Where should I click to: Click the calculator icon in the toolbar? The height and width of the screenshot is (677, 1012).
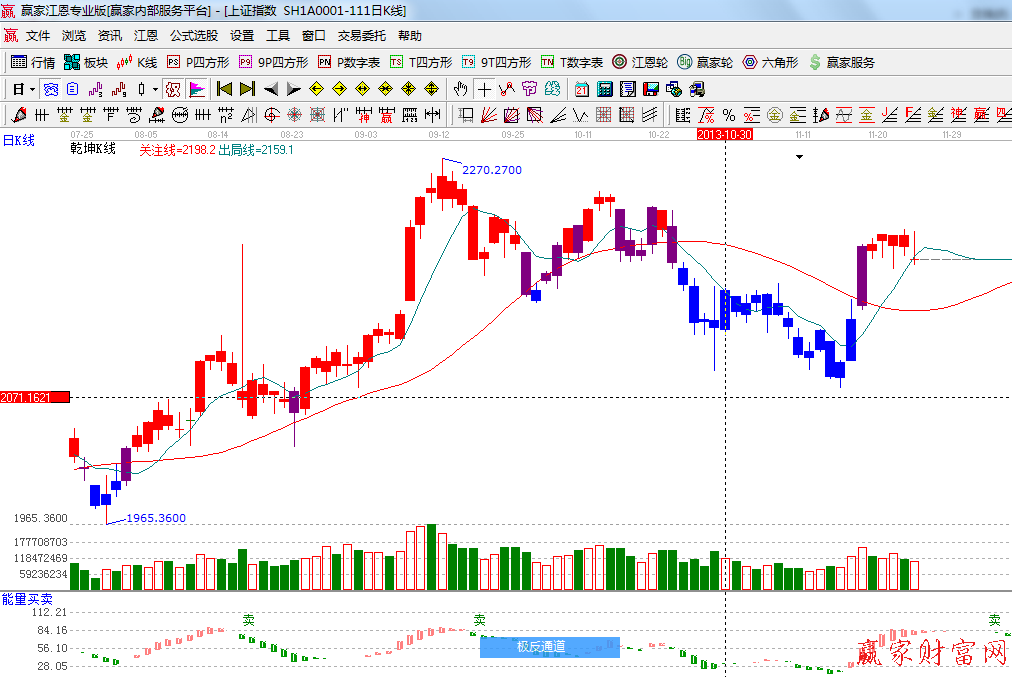pos(604,89)
